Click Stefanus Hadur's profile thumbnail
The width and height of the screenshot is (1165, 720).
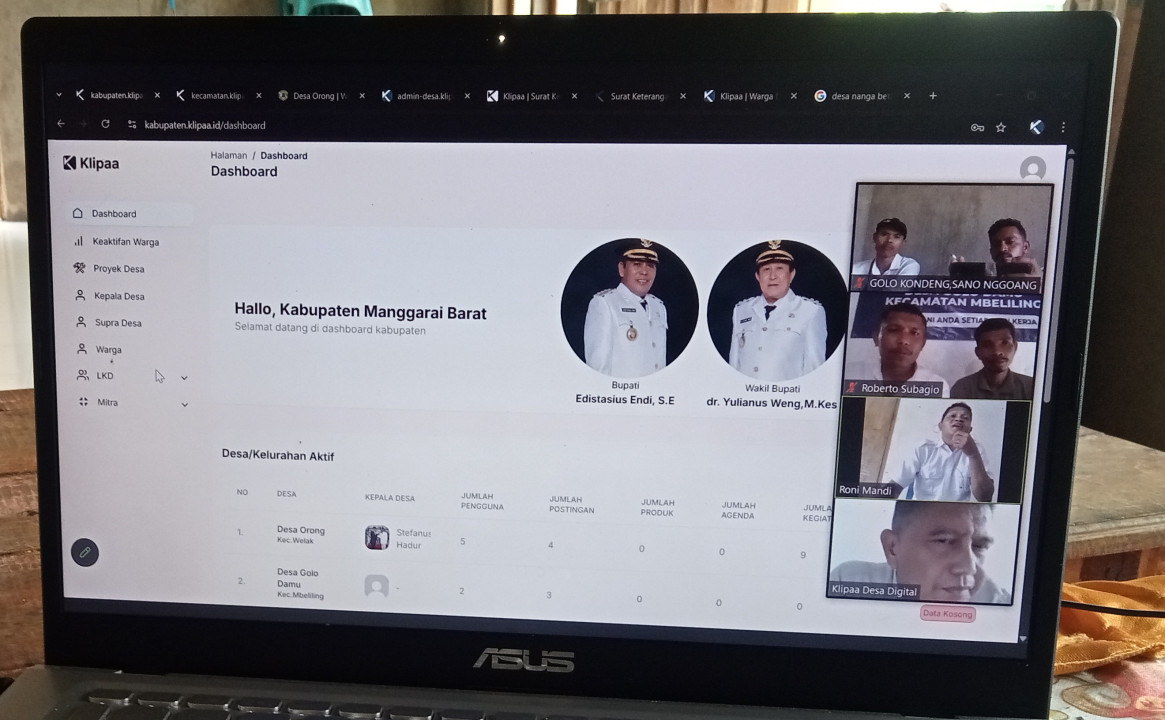coord(376,538)
